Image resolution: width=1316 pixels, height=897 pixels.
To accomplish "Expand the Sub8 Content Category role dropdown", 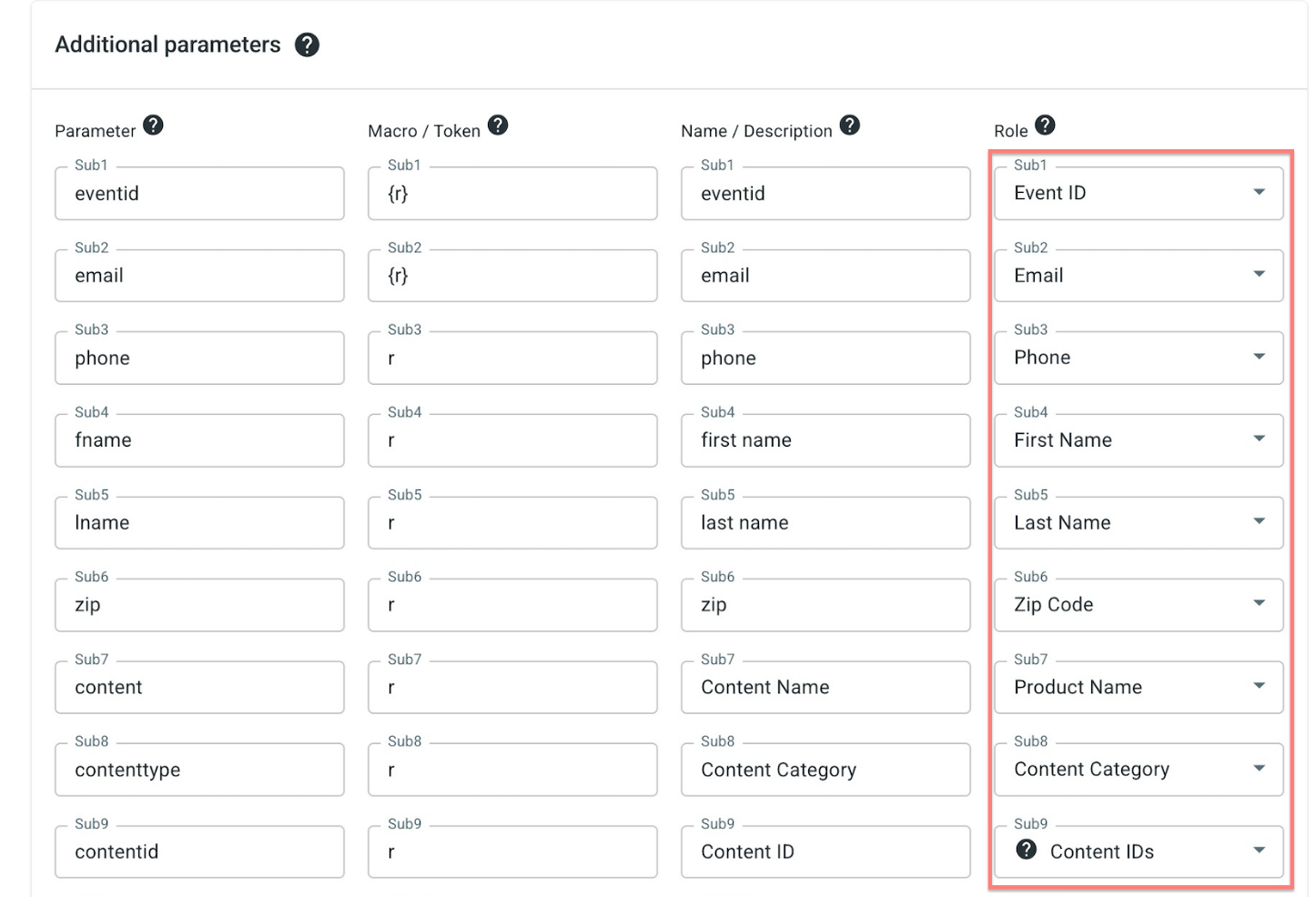I will [x=1139, y=770].
